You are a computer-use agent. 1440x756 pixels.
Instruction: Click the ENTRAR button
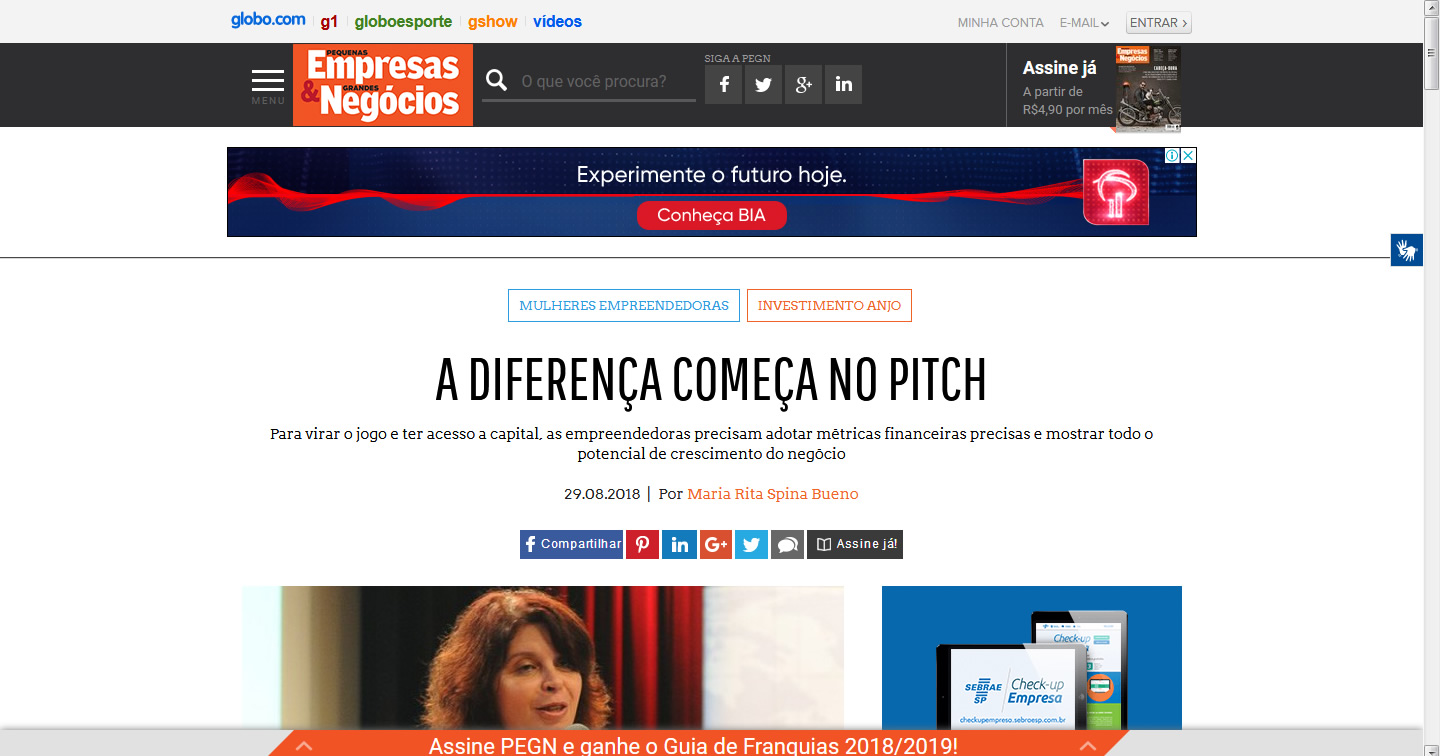click(x=1159, y=23)
